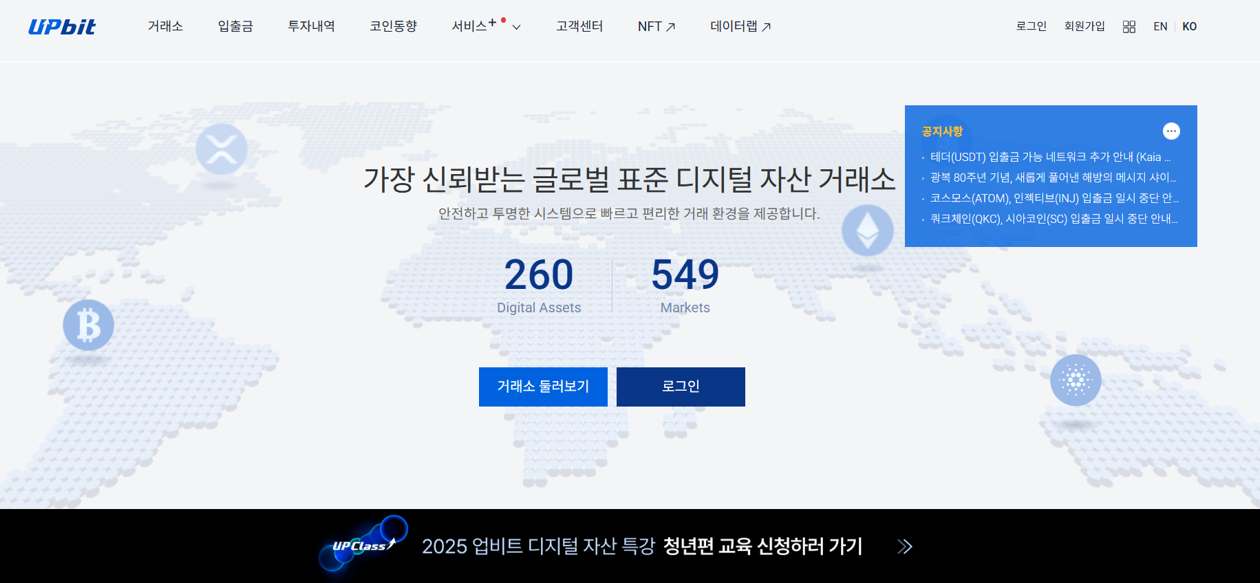The height and width of the screenshot is (583, 1260).
Task: Open 코인동향 menu item
Action: pyautogui.click(x=393, y=26)
